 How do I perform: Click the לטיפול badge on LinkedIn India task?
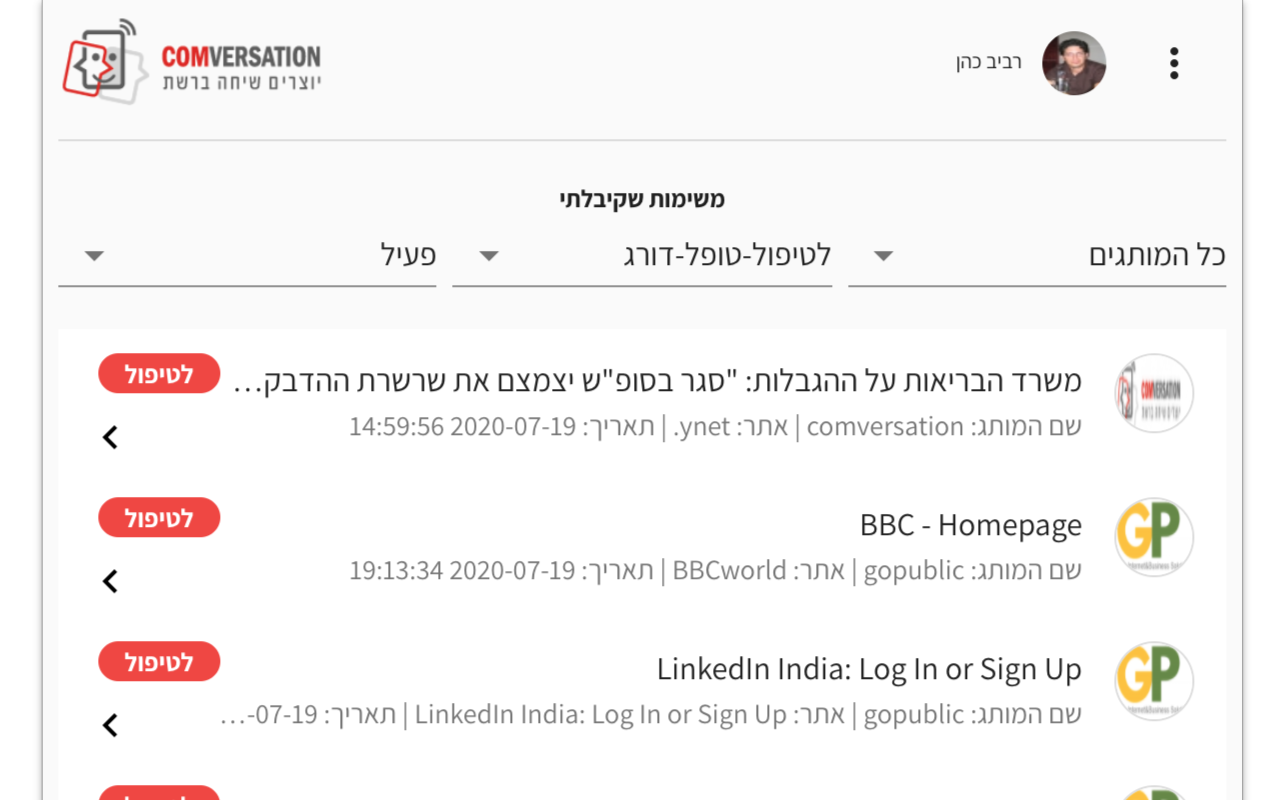pyautogui.click(x=159, y=662)
